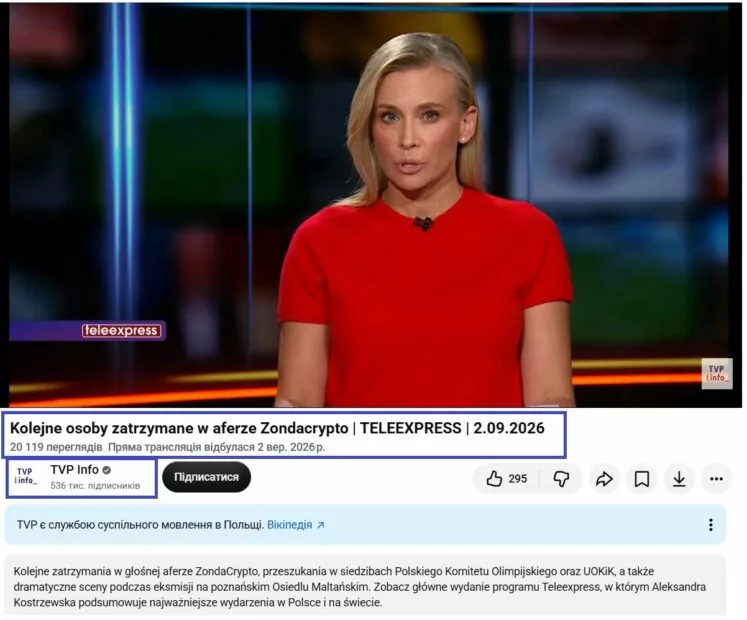Open the three-dot more actions menu
The image size is (747, 620).
tap(716, 478)
